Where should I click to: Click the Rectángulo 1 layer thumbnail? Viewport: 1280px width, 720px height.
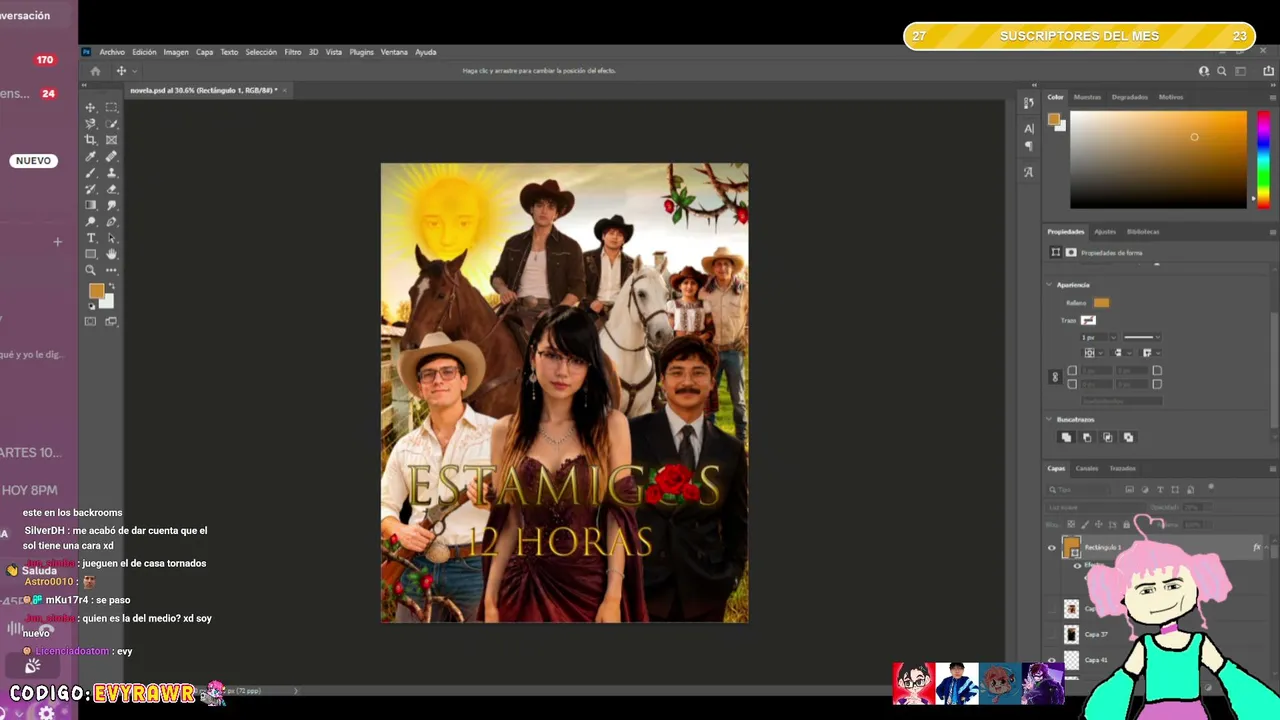[1071, 547]
